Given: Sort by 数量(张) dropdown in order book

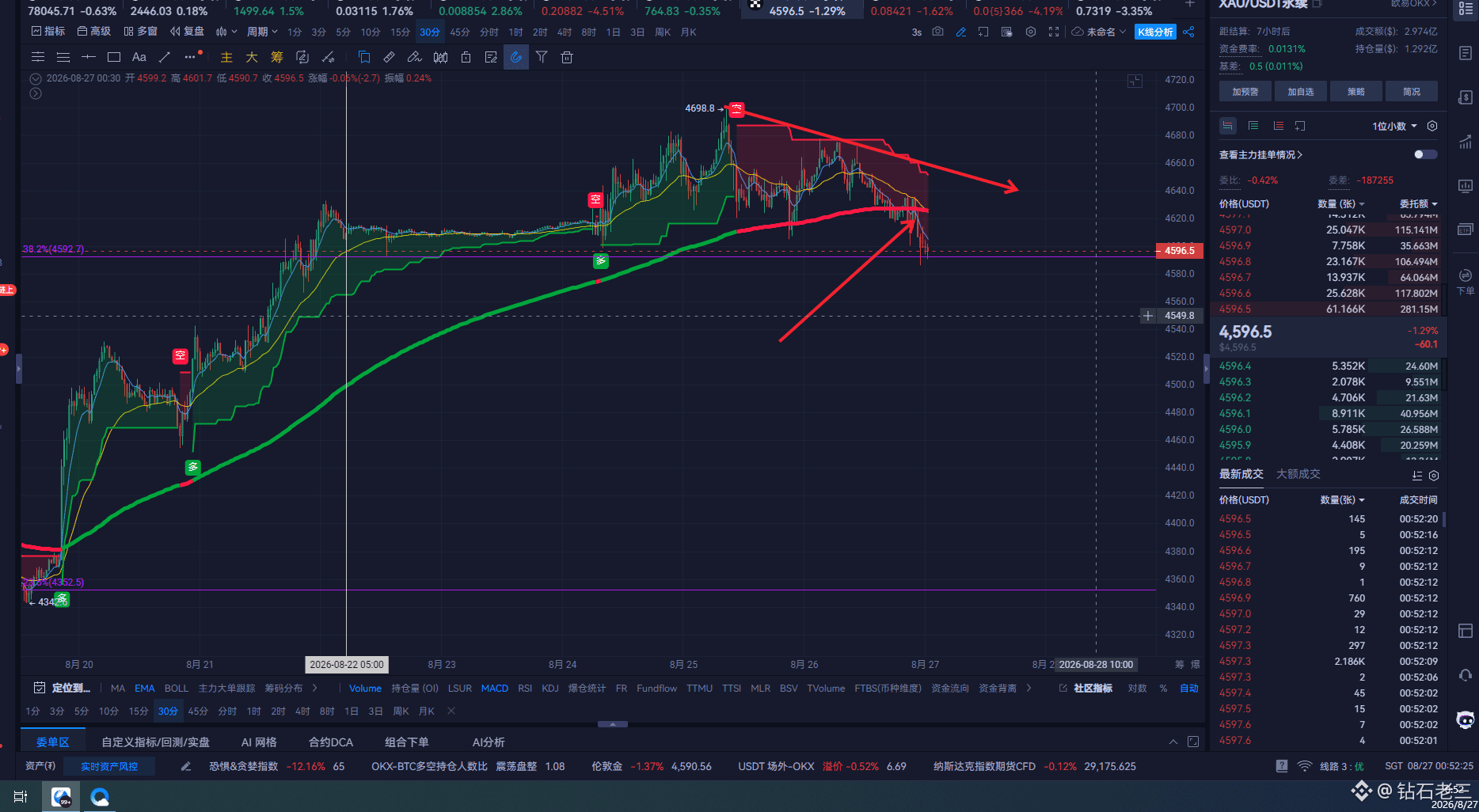Looking at the screenshot, I should 1340,204.
